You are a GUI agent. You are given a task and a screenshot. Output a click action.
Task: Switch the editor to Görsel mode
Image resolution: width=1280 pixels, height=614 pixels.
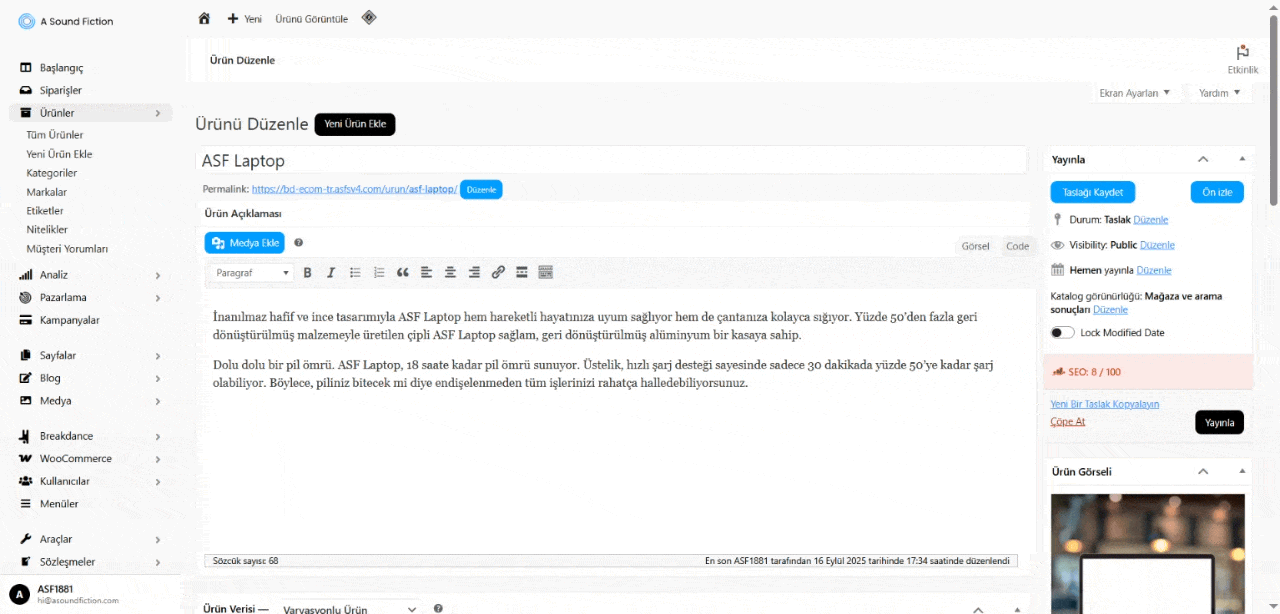pyautogui.click(x=975, y=246)
